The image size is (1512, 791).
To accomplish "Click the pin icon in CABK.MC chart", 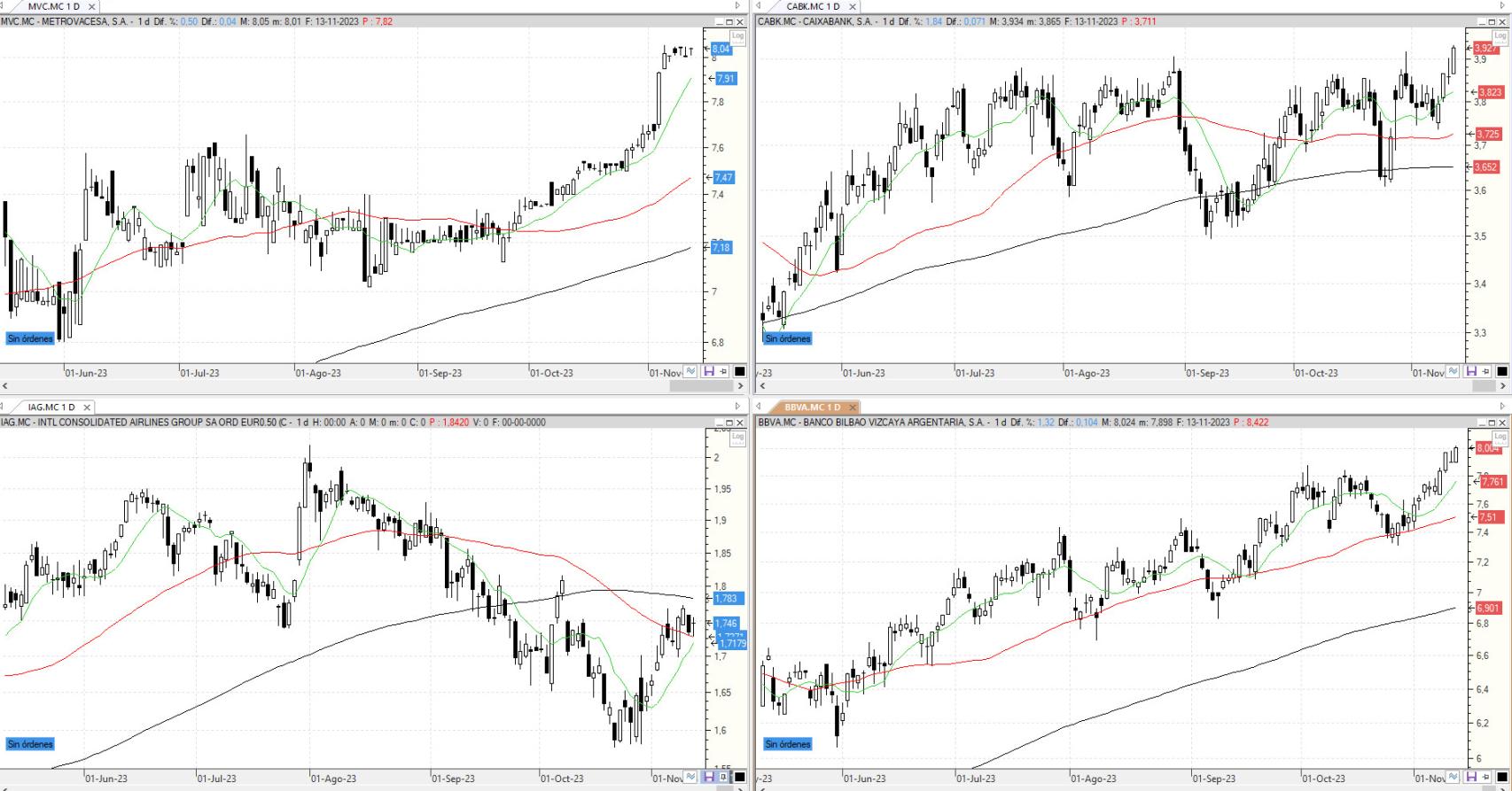I will [1486, 372].
